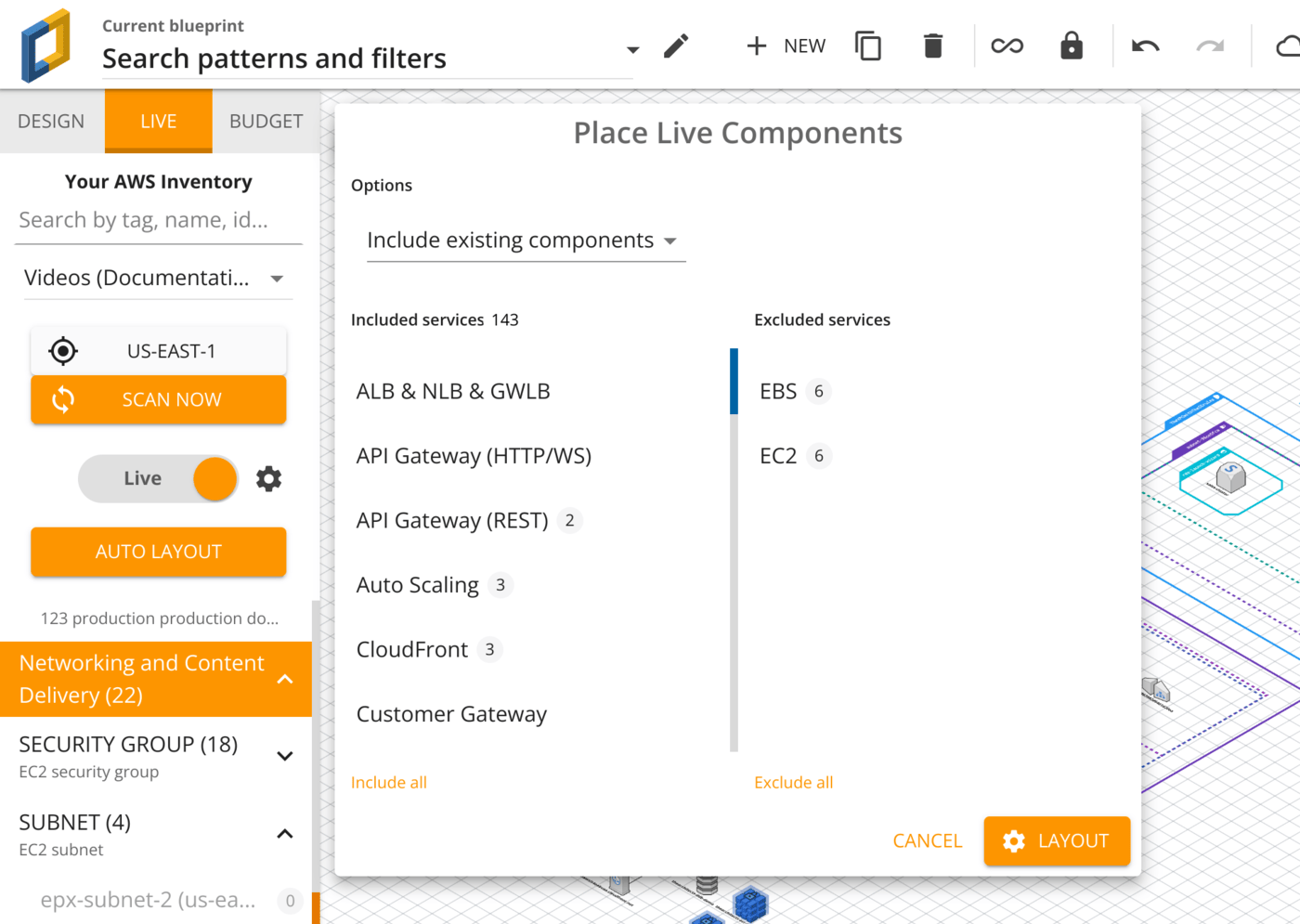Select ALB & NLB & GWLB service
Screen dimensions: 1300x924
tap(453, 392)
